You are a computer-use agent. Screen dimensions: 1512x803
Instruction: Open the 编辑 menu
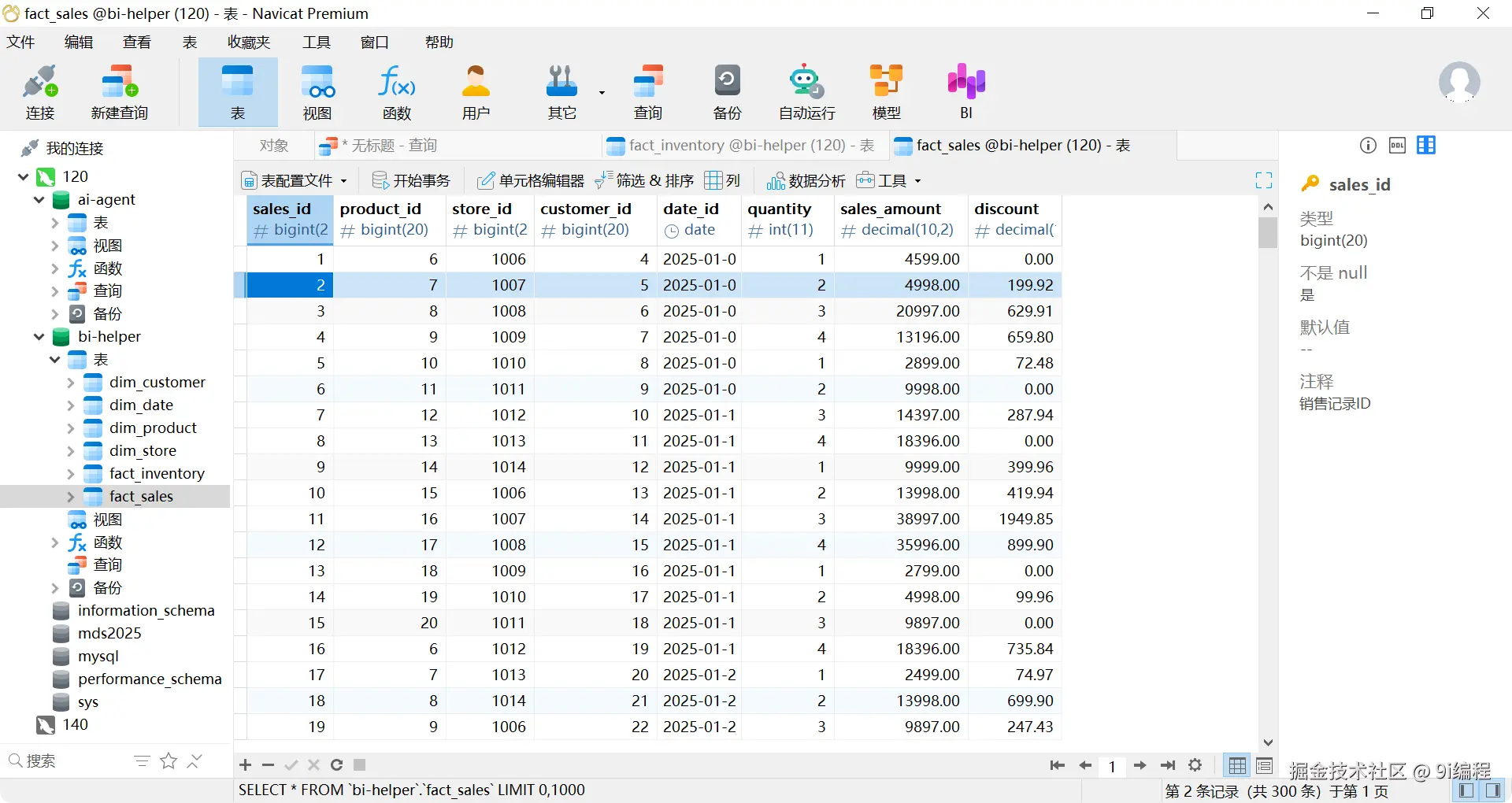(x=79, y=42)
